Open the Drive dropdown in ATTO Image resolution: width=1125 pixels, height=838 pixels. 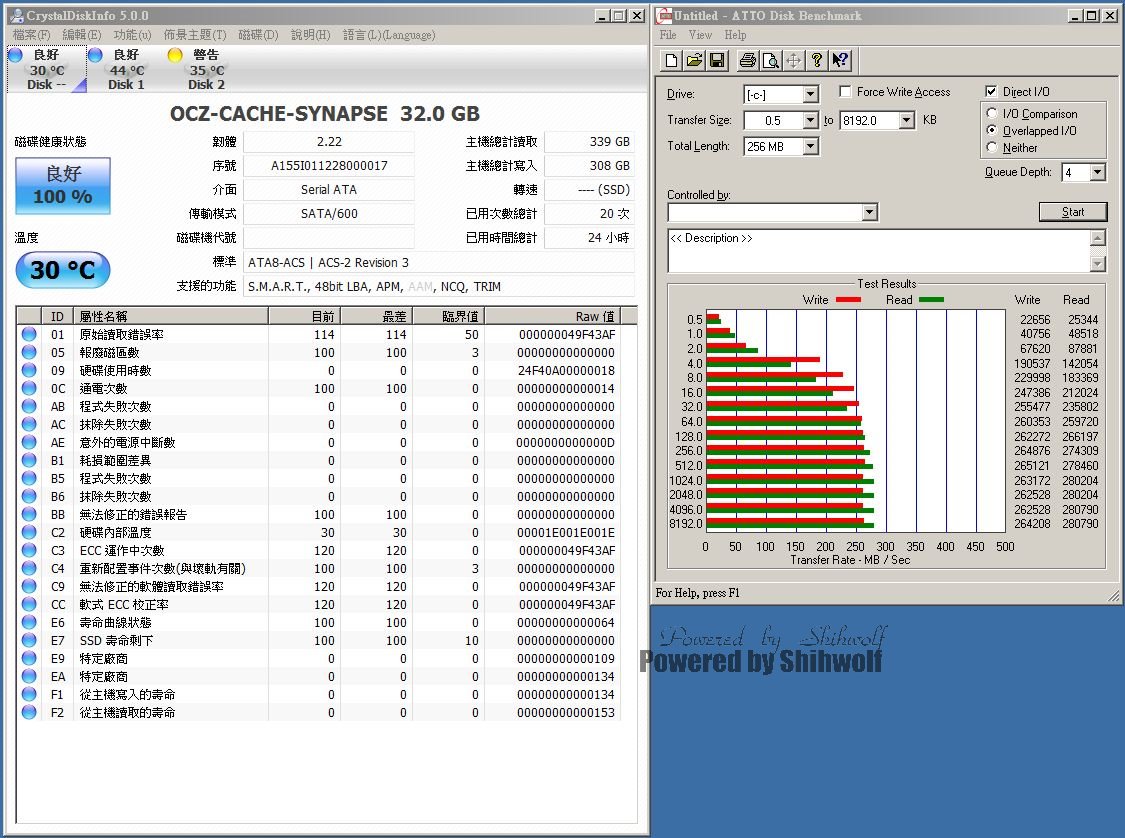(x=811, y=94)
